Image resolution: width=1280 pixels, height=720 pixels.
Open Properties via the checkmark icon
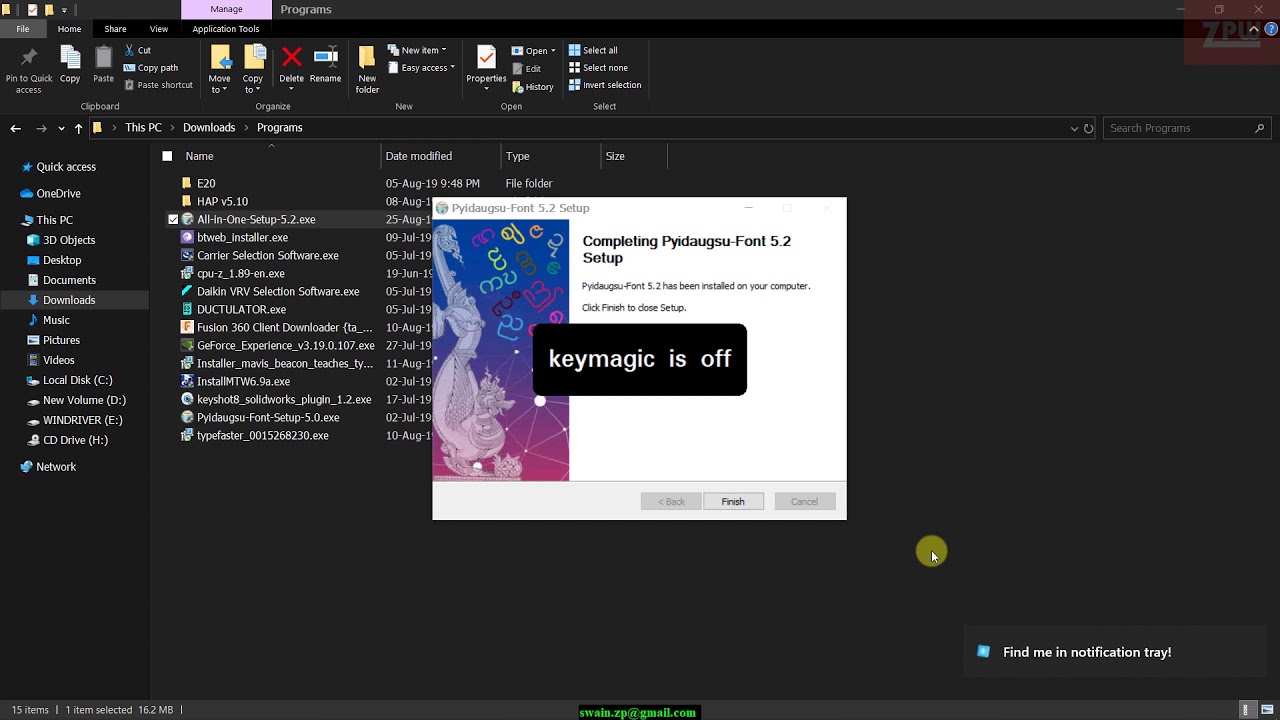(486, 57)
